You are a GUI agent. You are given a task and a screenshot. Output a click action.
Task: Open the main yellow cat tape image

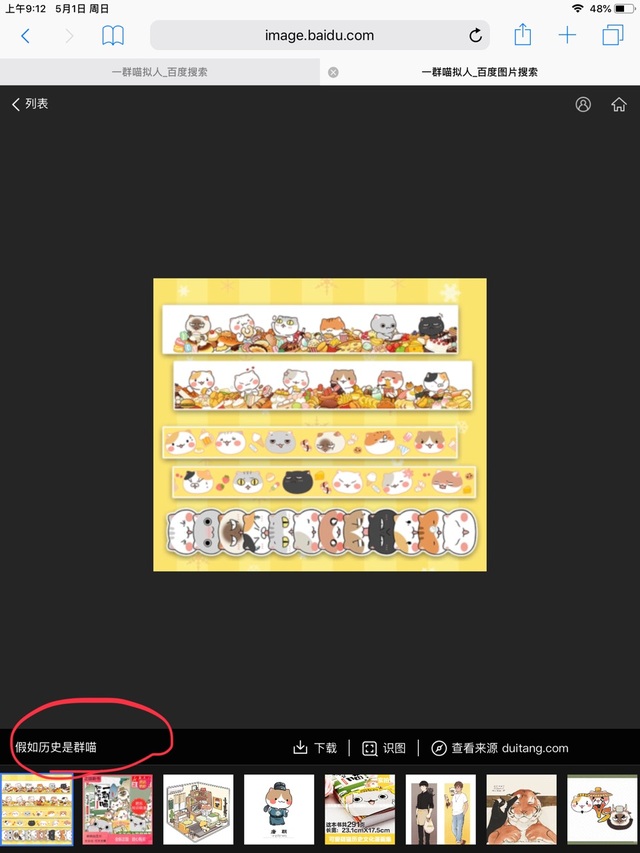coord(320,425)
